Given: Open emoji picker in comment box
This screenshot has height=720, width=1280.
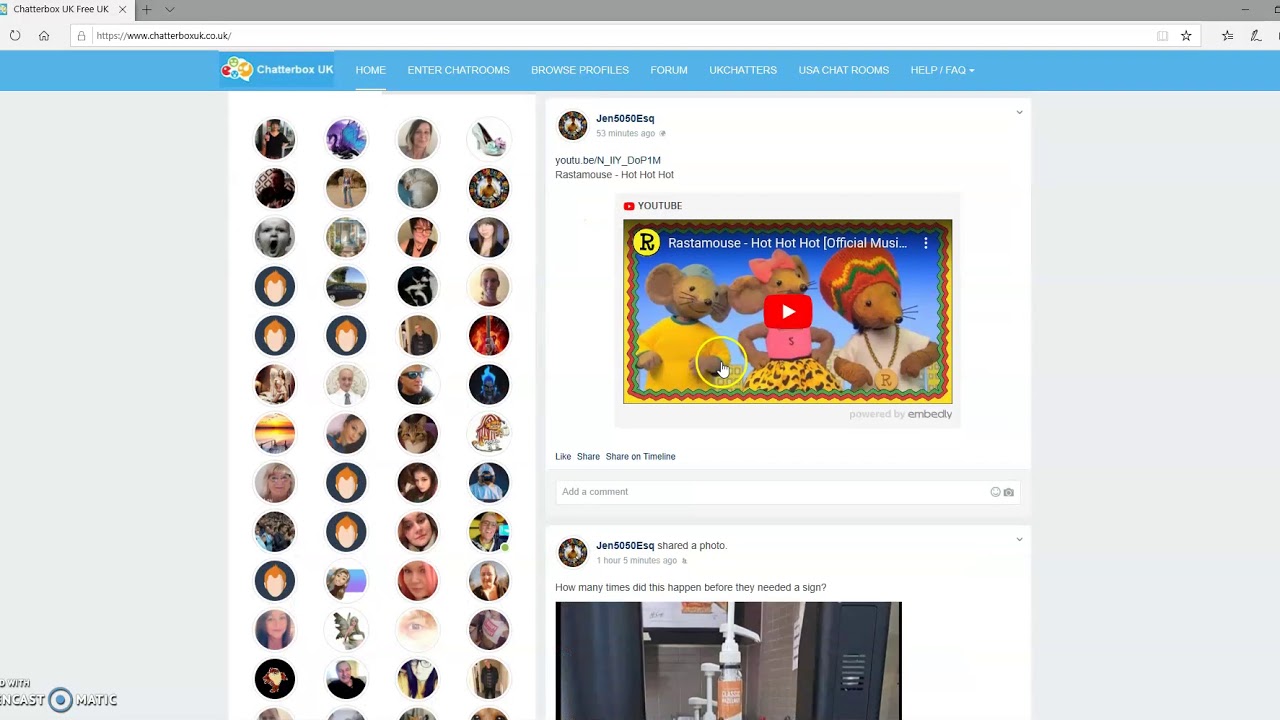Looking at the screenshot, I should point(995,492).
